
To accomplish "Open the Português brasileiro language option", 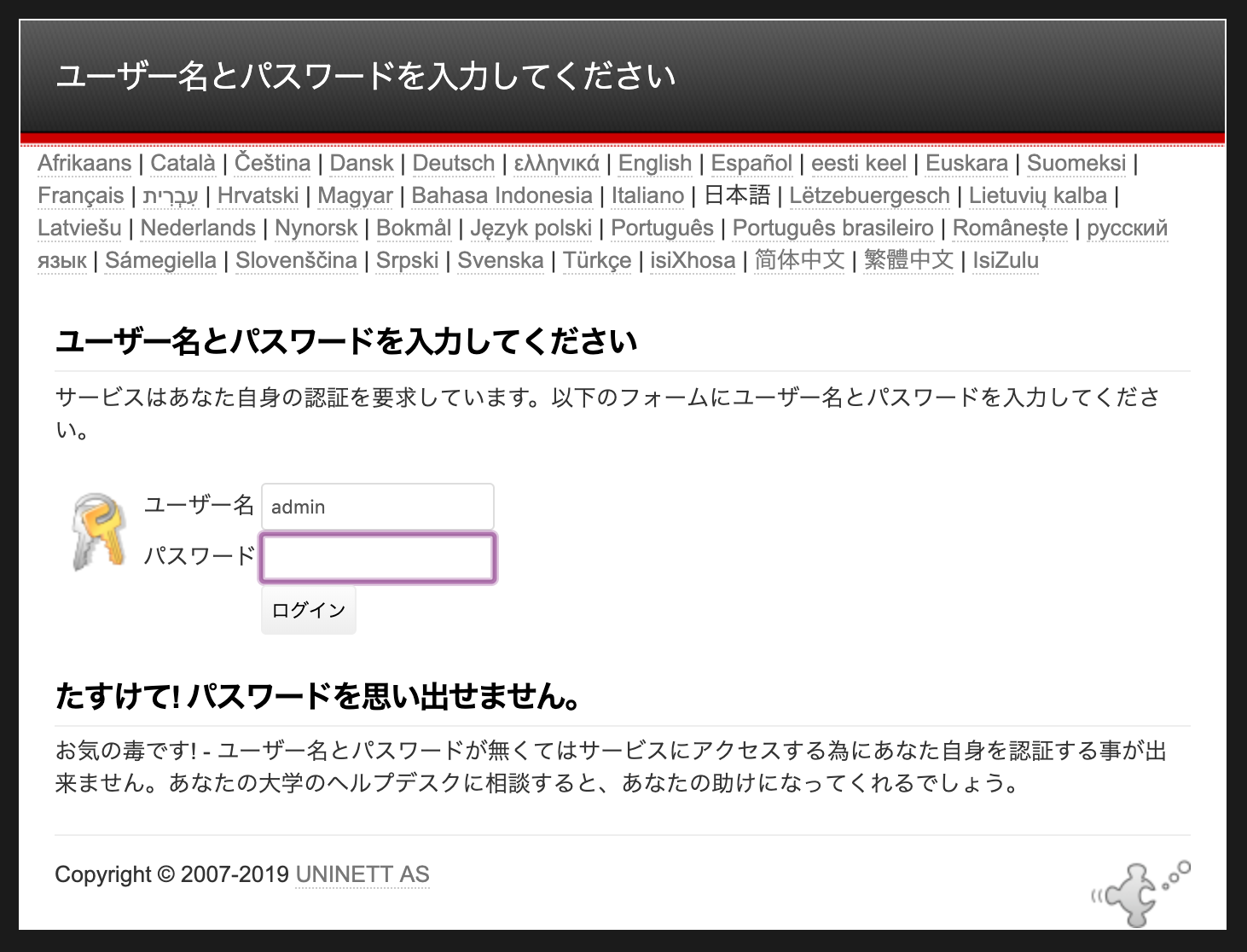I will tap(833, 228).
